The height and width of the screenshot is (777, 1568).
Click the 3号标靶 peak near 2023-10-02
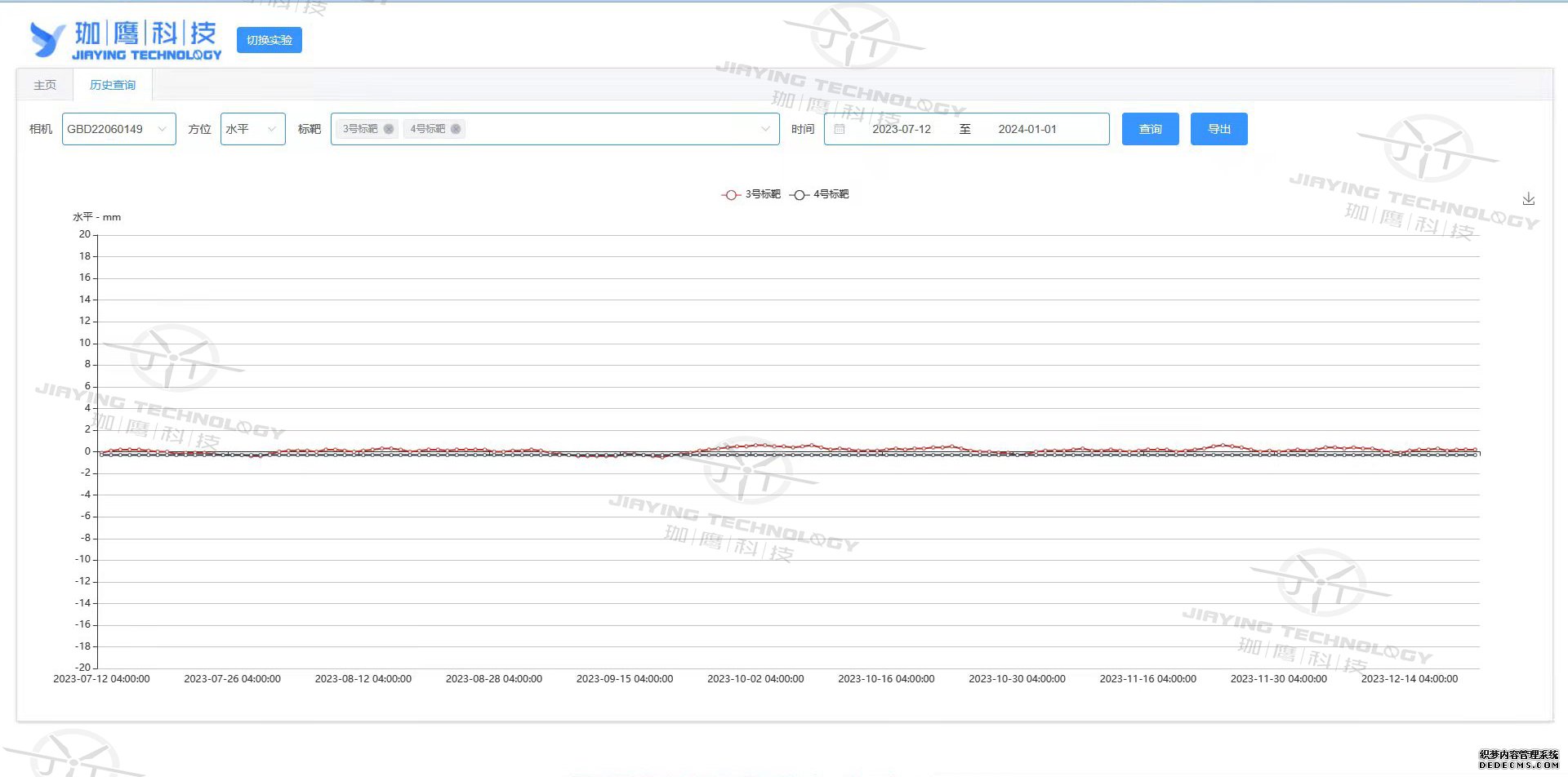(x=759, y=445)
